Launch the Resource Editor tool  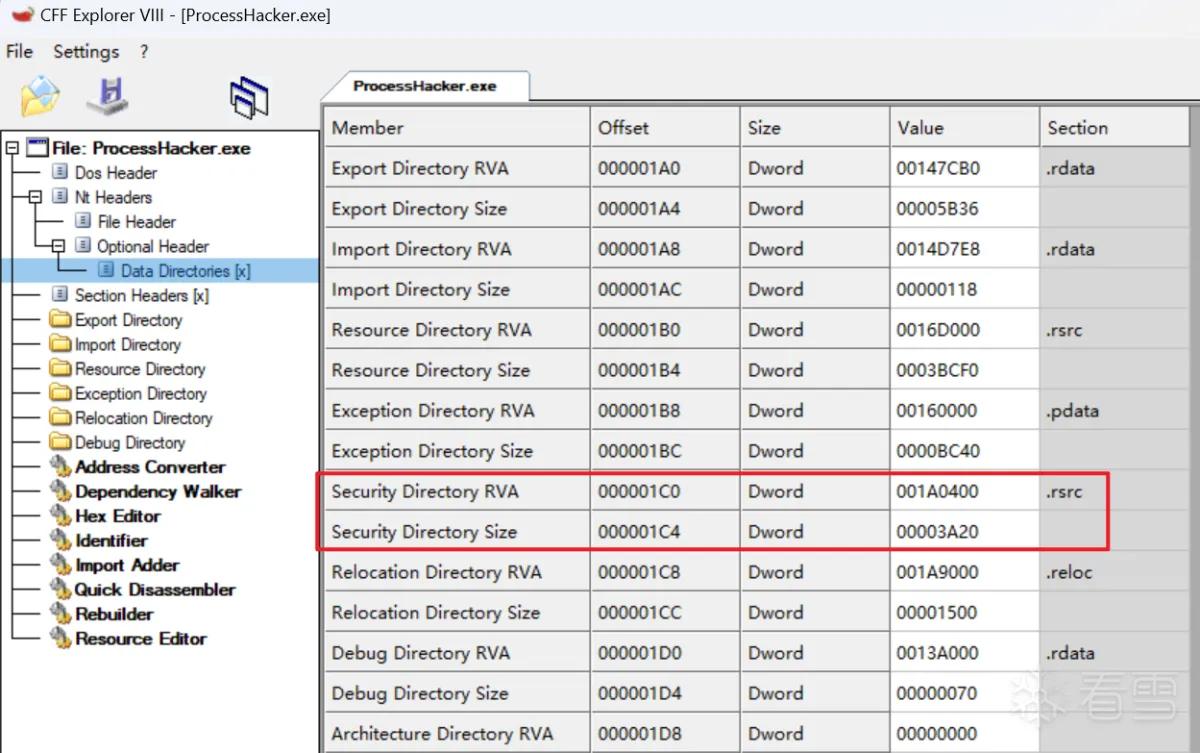[141, 639]
